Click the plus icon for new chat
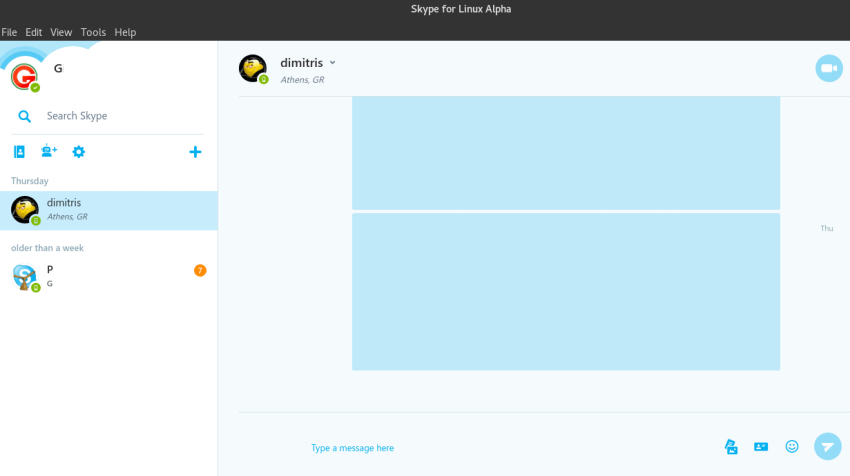 195,152
